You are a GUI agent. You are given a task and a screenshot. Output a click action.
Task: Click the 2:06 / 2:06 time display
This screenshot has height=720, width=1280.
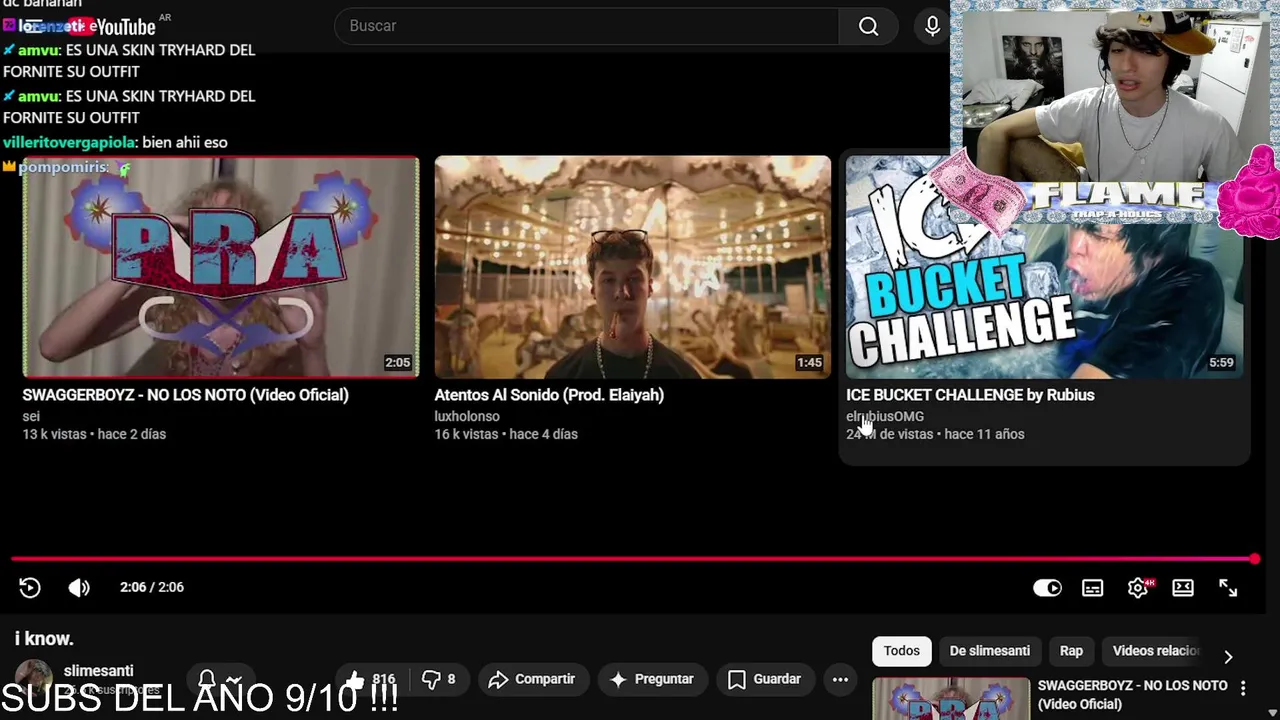pos(152,587)
